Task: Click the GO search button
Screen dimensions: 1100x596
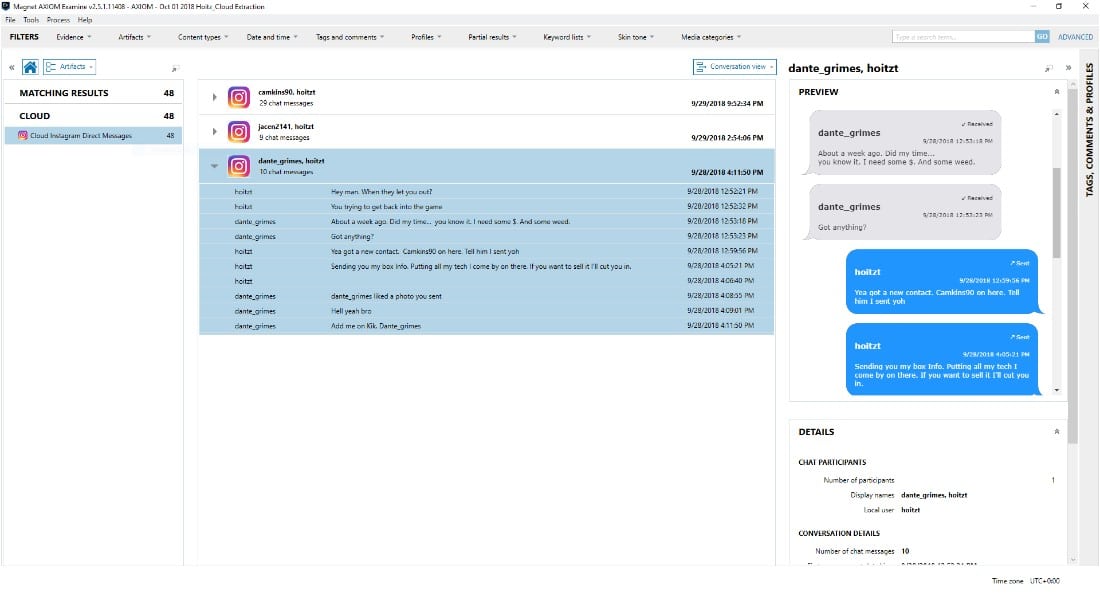Action: coord(1042,36)
